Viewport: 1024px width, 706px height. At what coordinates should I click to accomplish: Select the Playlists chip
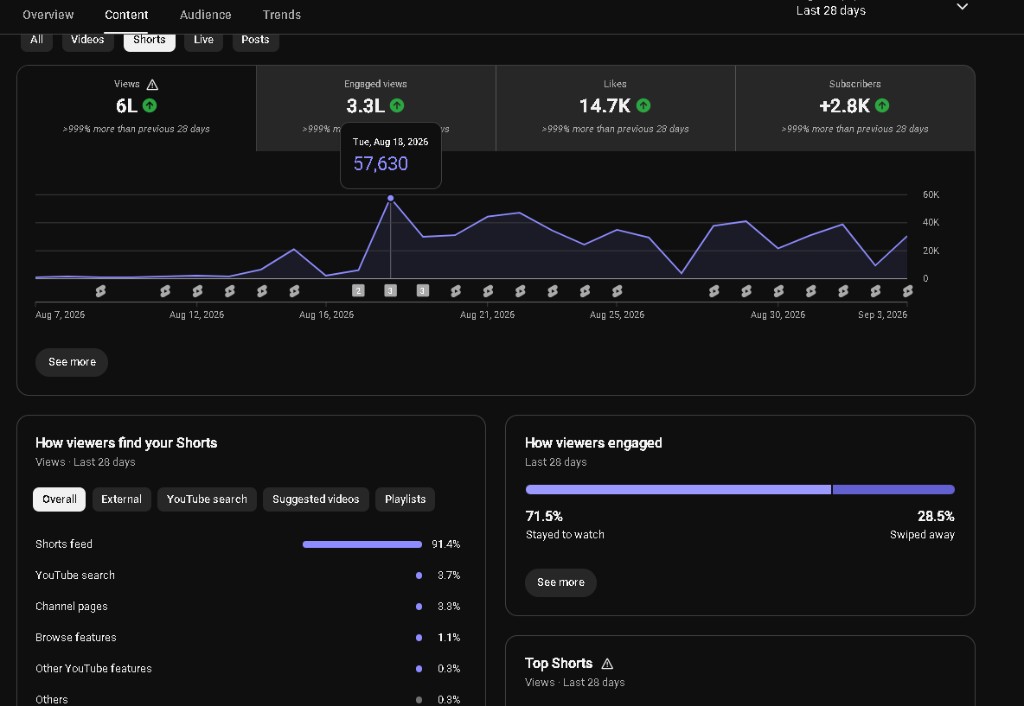click(x=405, y=499)
